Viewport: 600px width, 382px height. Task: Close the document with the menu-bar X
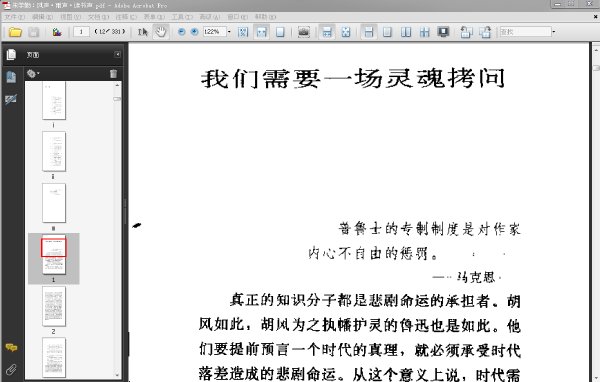(x=595, y=17)
